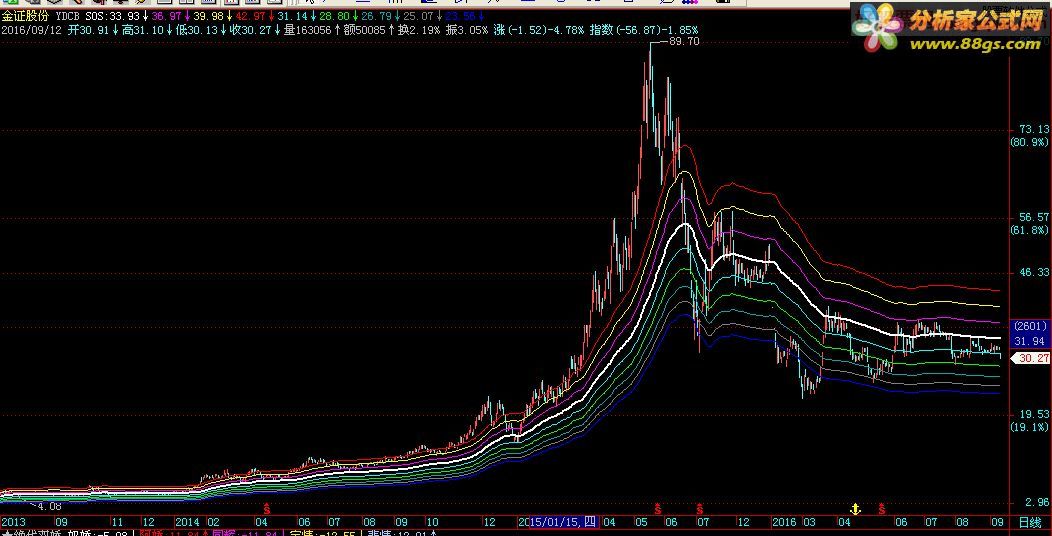Click the yellow value 39.98
Screen dimensions: 1052x536
[x=211, y=16]
